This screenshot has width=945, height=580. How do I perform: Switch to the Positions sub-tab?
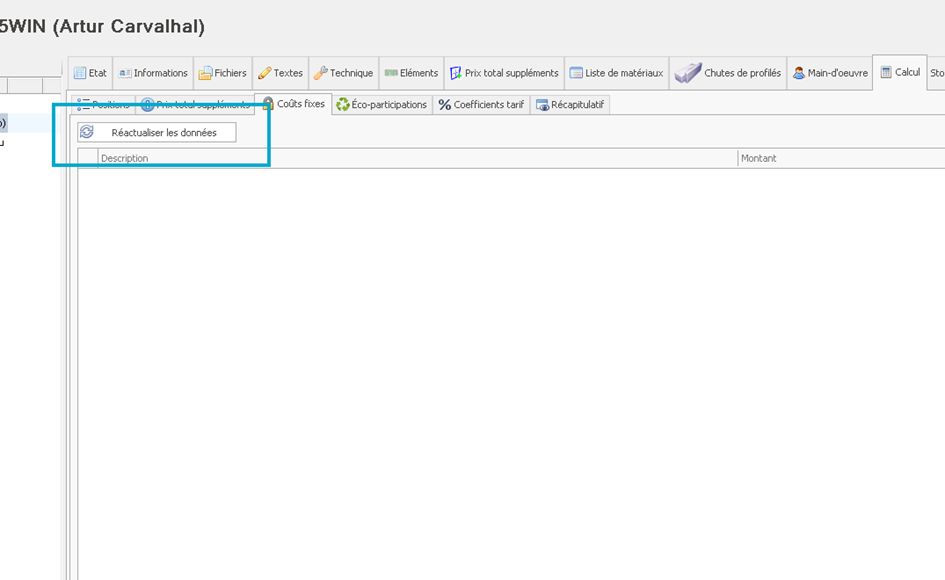[x=103, y=105]
